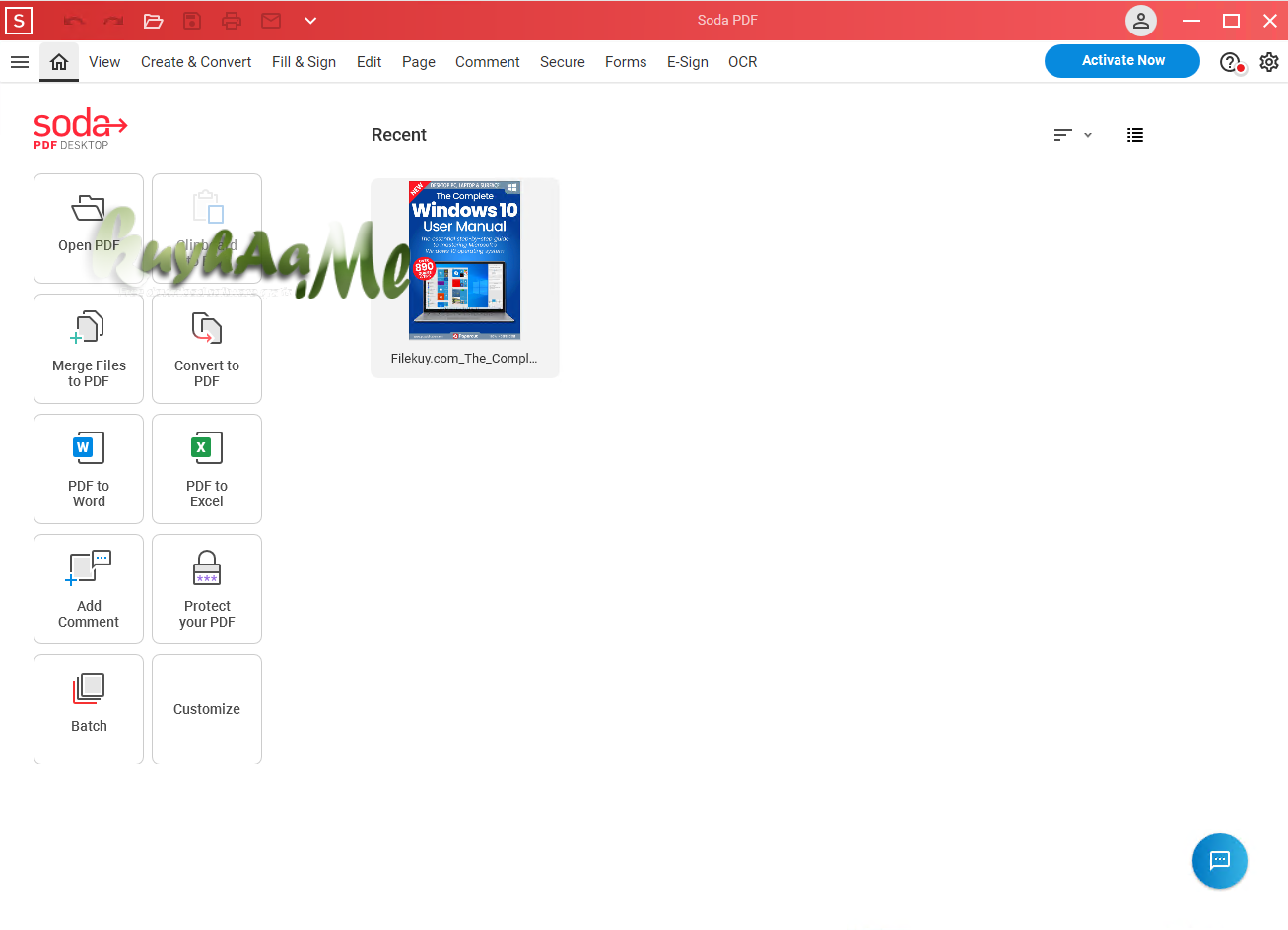The image size is (1288, 930).
Task: Click the Customize tile
Action: [207, 709]
